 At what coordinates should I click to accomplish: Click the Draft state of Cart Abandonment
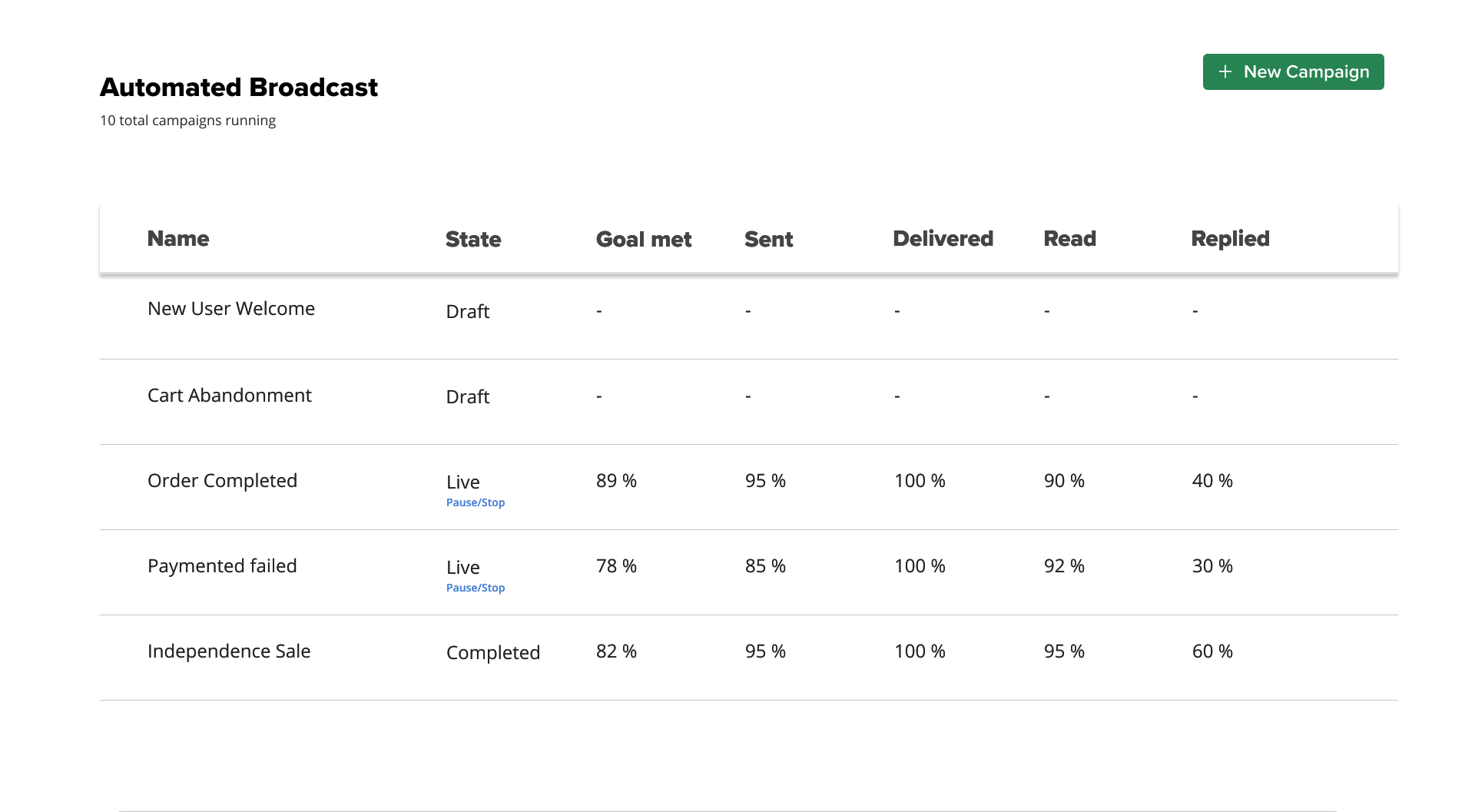pos(468,396)
